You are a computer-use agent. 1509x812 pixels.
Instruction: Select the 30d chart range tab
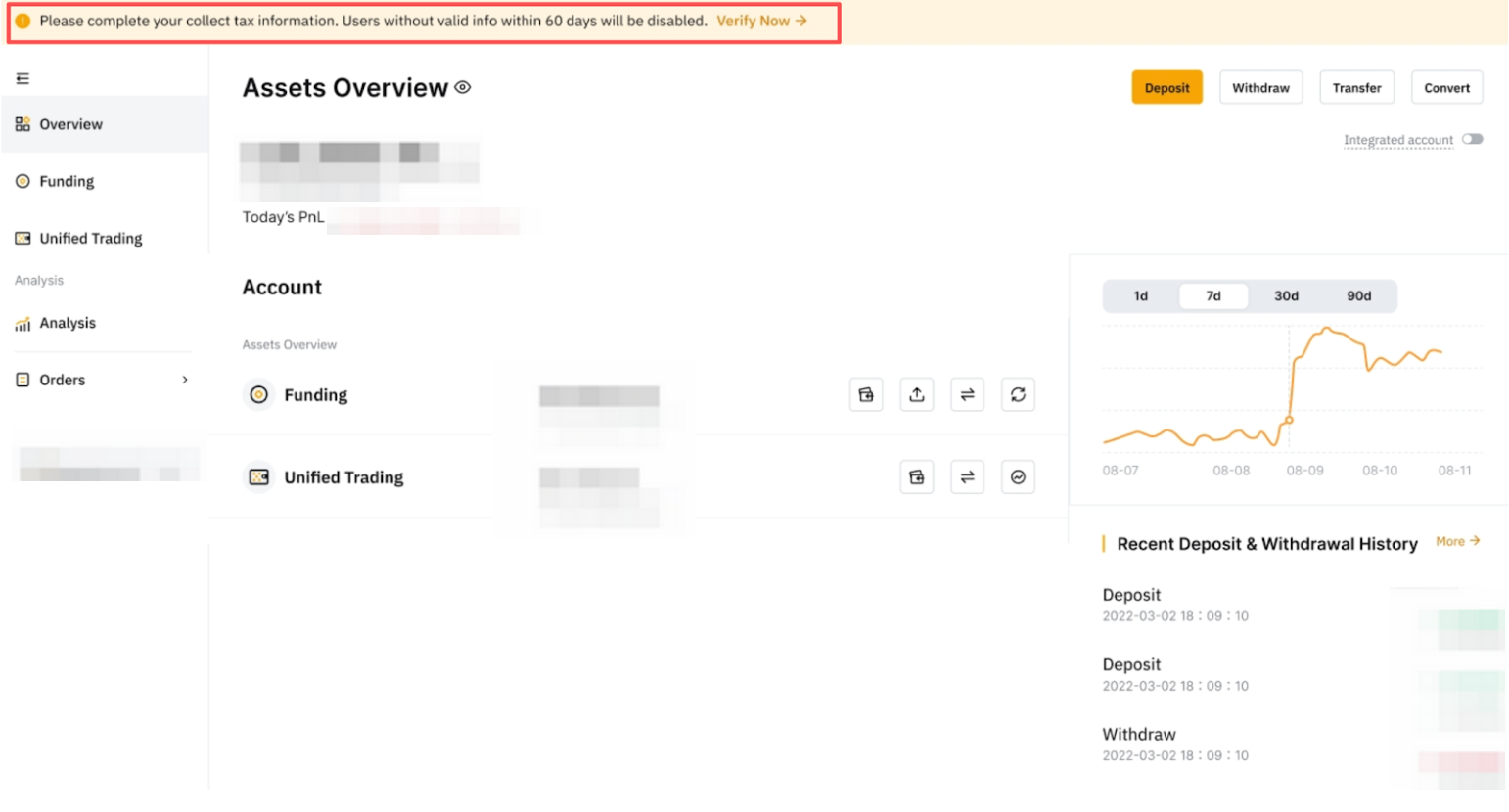[x=1286, y=296]
